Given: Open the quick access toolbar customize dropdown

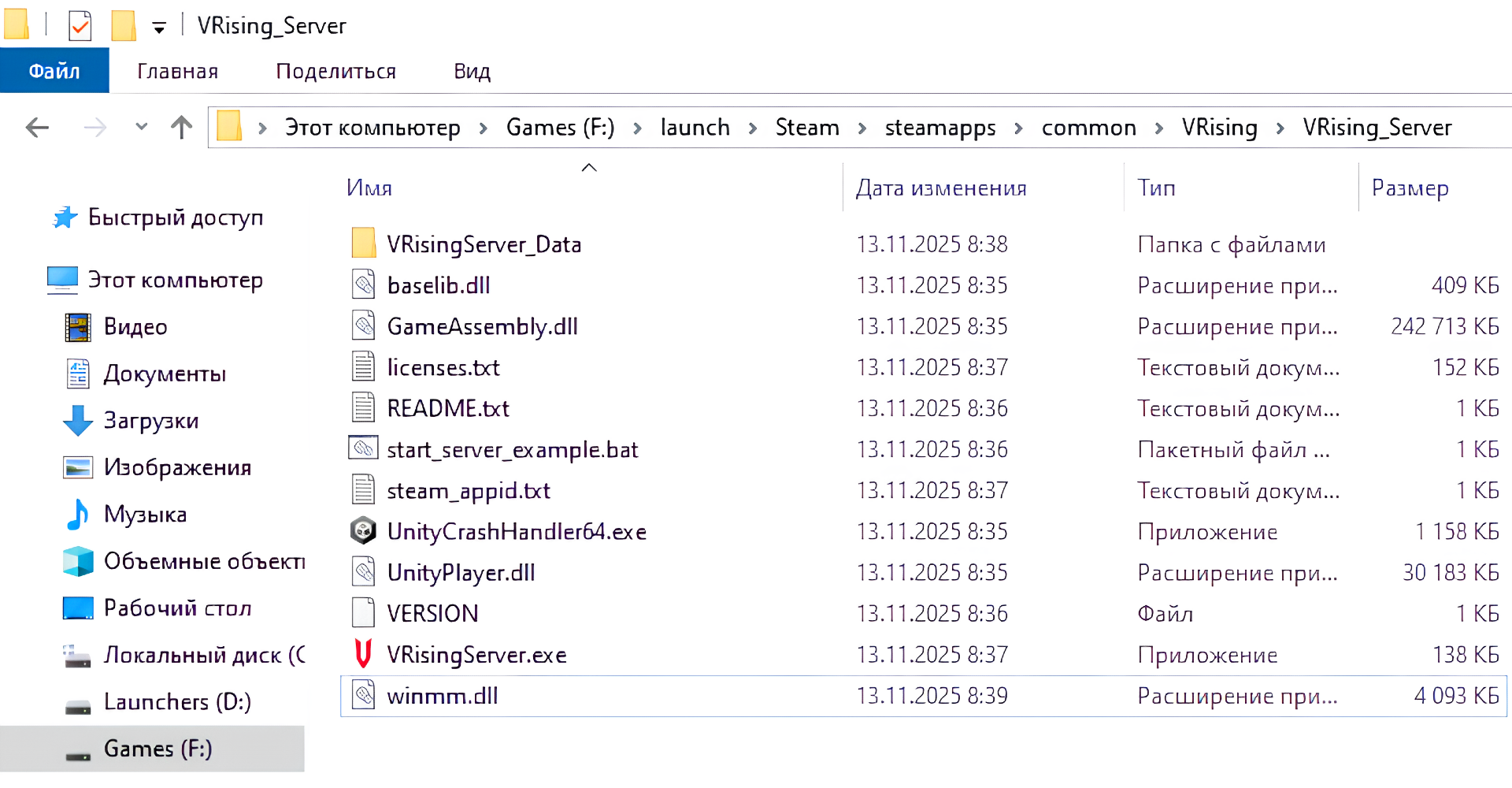Looking at the screenshot, I should click(x=159, y=29).
